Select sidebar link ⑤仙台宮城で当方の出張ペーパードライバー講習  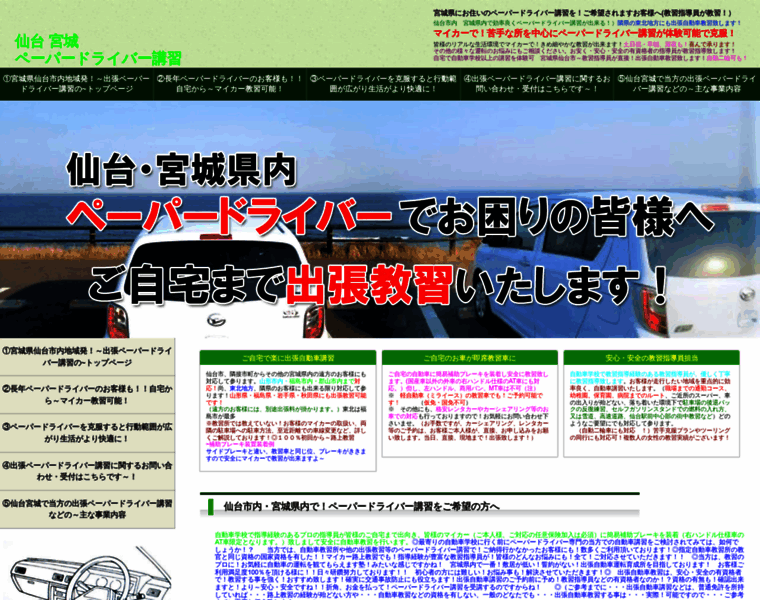tap(87, 509)
